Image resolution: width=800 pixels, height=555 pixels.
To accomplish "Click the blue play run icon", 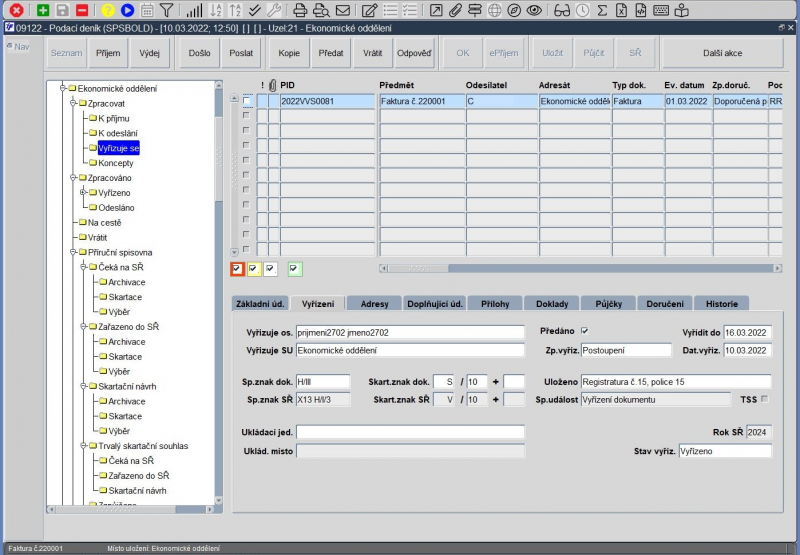I will coord(127,10).
